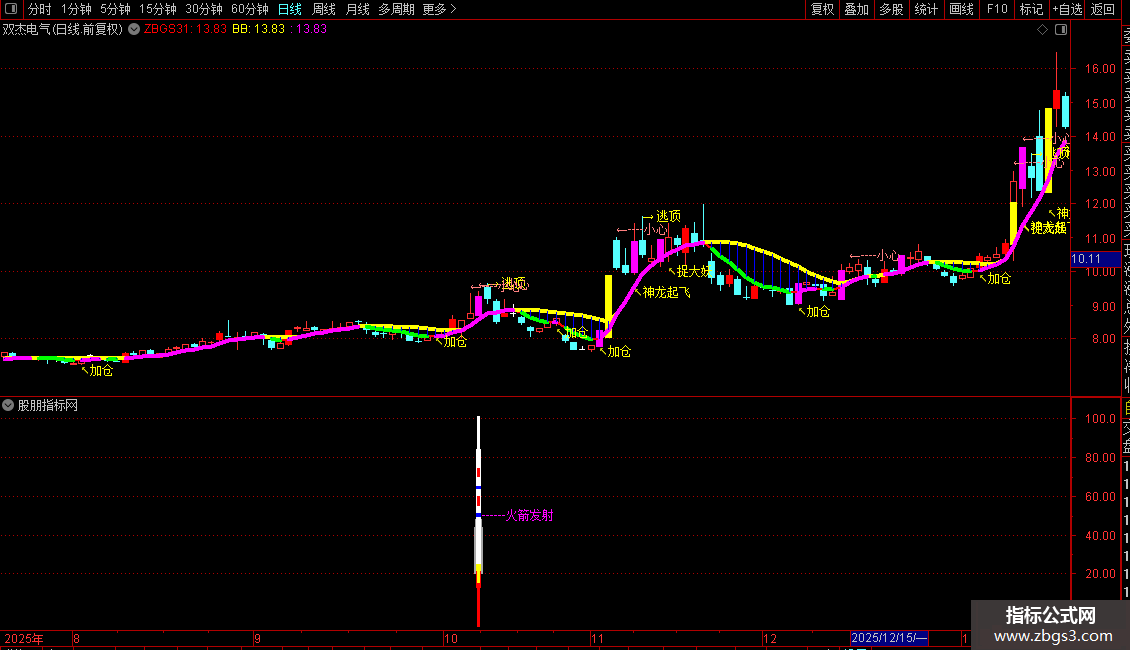The width and height of the screenshot is (1130, 650).
Task: Select the 60分钟 period
Action: click(x=250, y=9)
